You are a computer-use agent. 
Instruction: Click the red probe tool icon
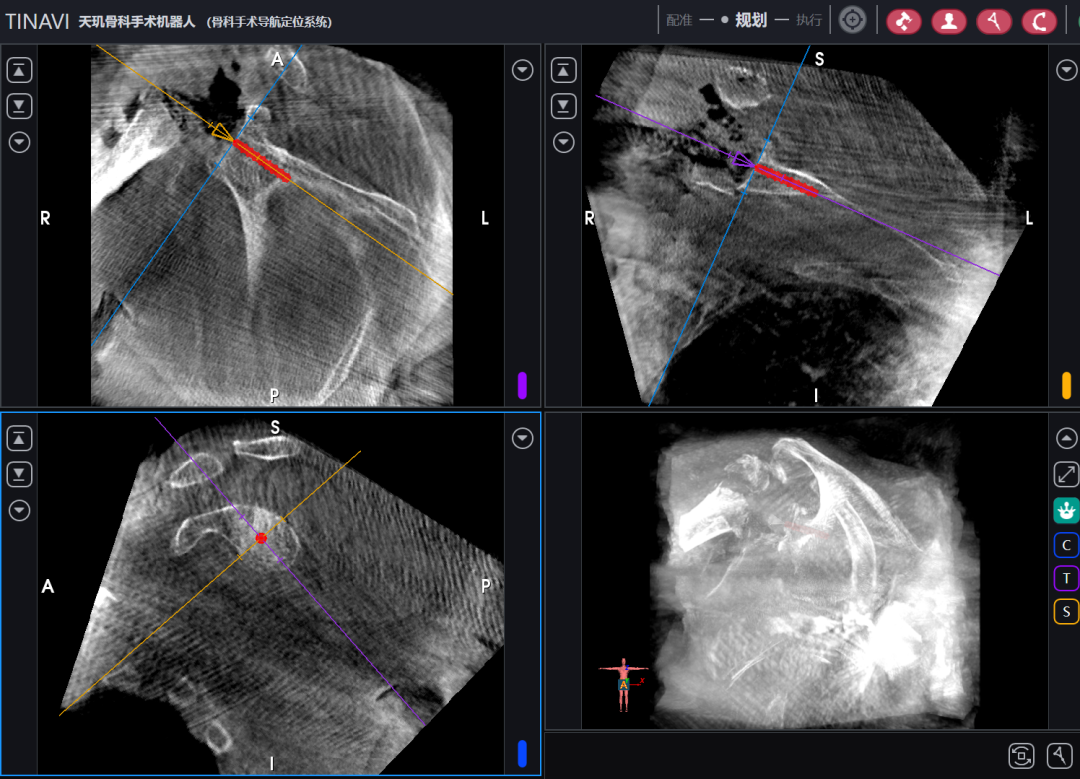coord(994,21)
